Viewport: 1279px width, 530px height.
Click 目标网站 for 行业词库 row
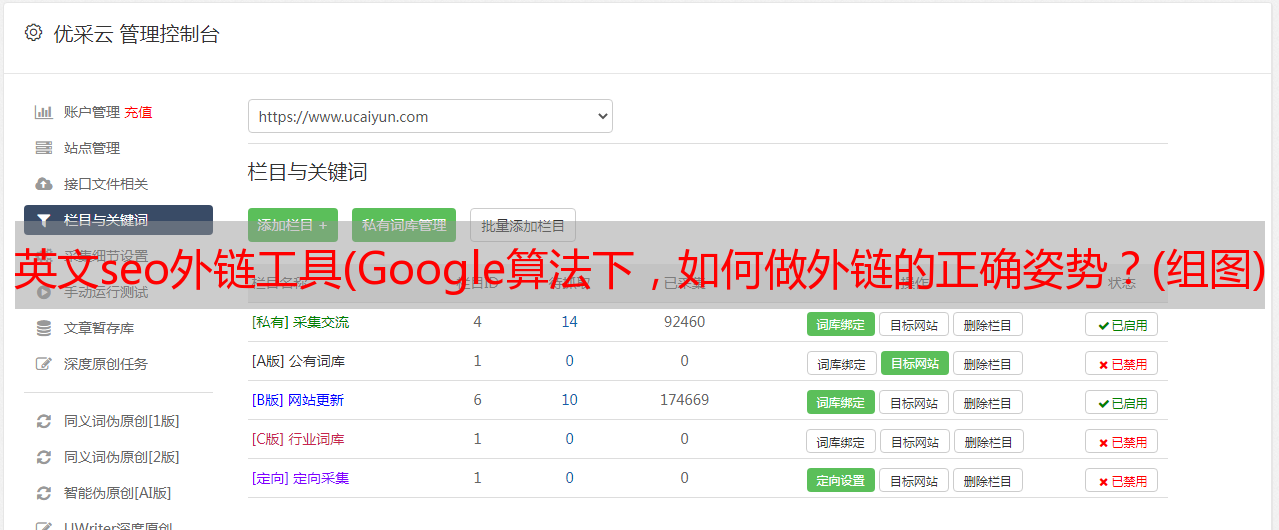[914, 441]
